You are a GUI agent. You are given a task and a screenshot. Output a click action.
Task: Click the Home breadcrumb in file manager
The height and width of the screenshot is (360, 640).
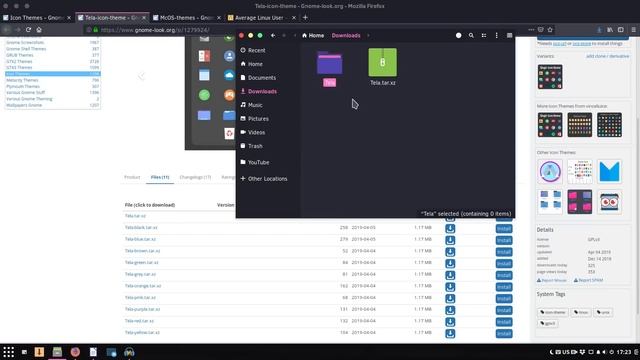point(313,36)
